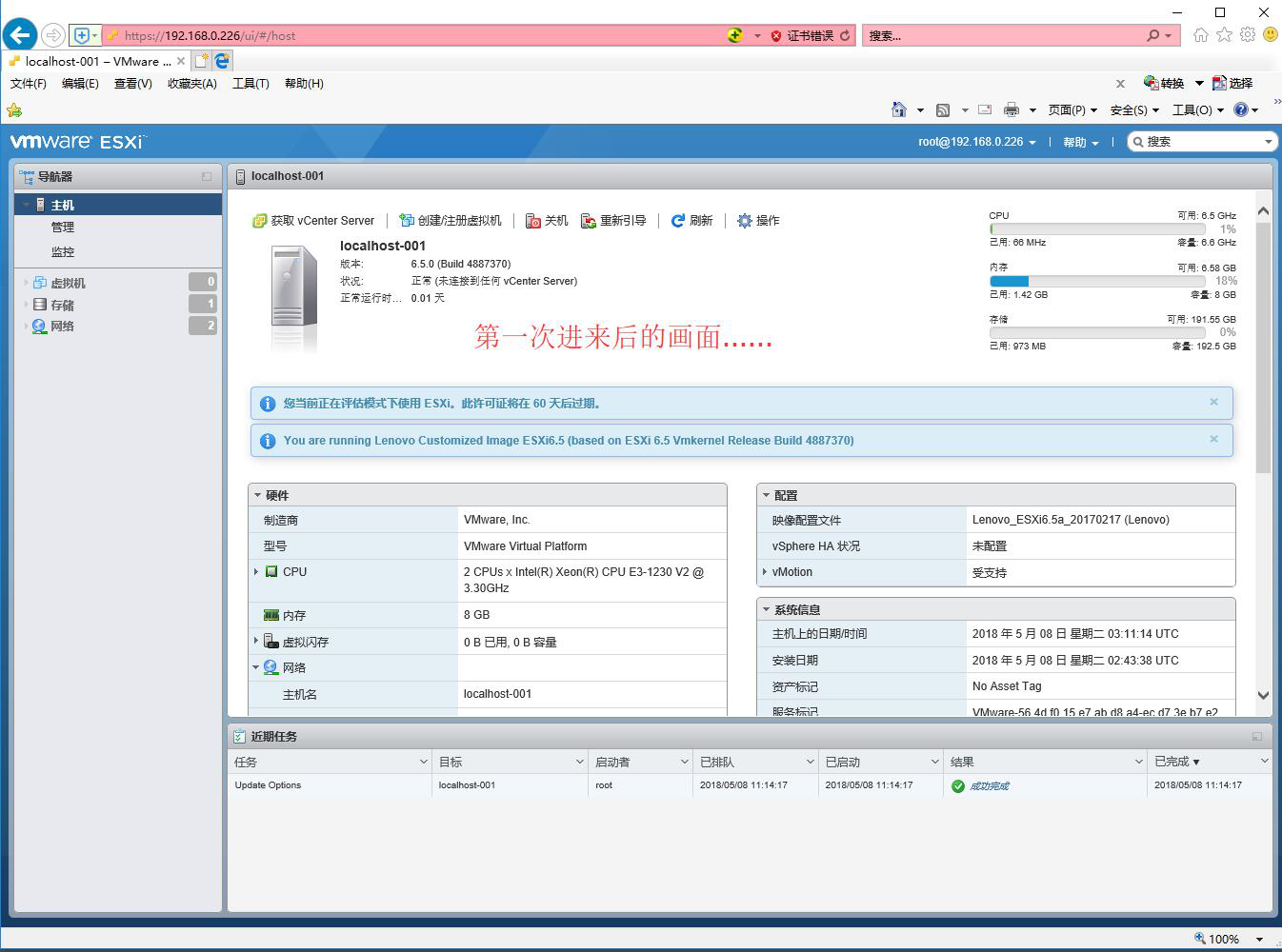Sort tasks by 已完成 column header
1282x952 pixels.
click(1209, 762)
